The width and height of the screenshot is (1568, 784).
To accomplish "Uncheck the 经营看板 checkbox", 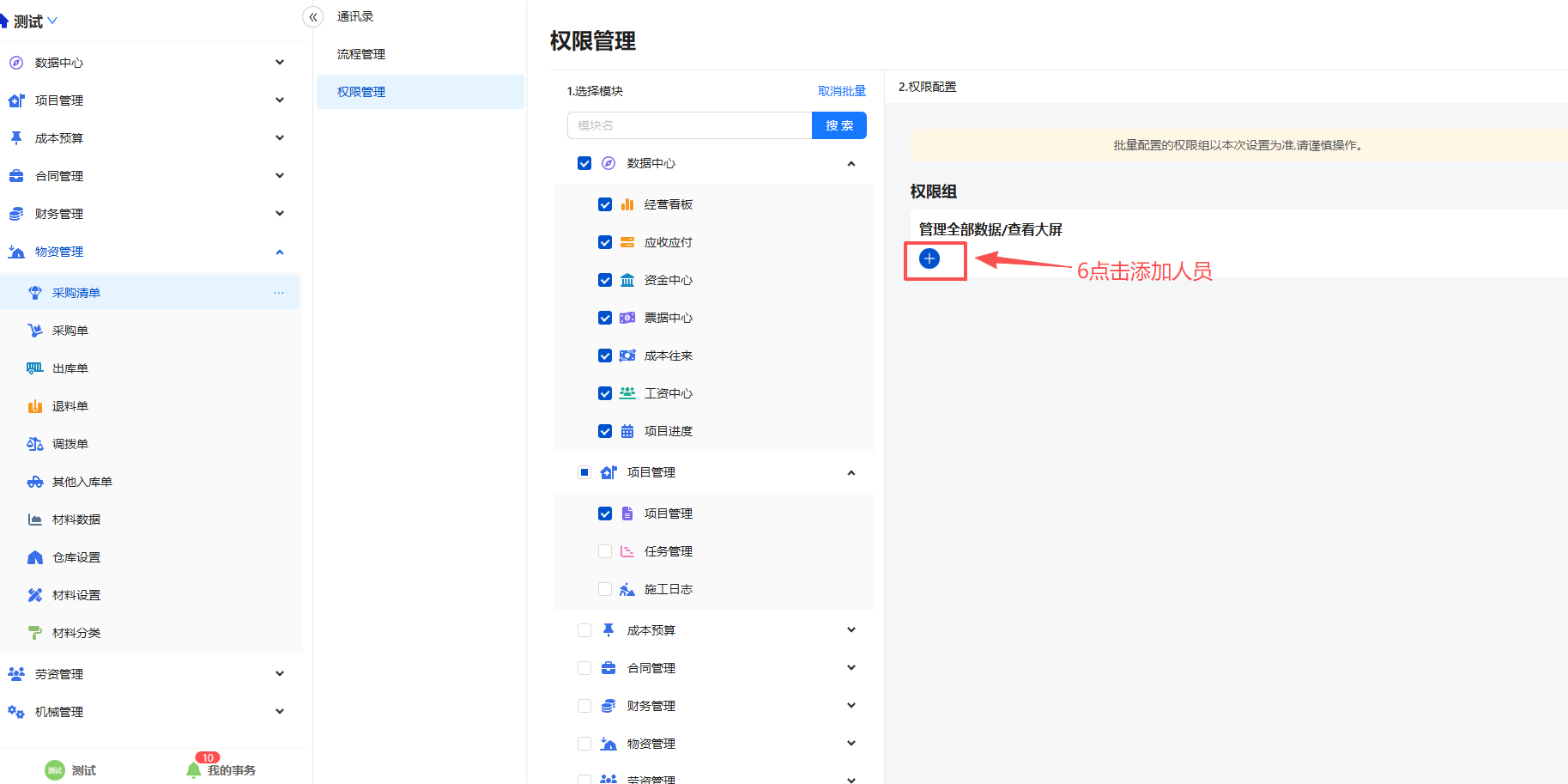I will [605, 204].
